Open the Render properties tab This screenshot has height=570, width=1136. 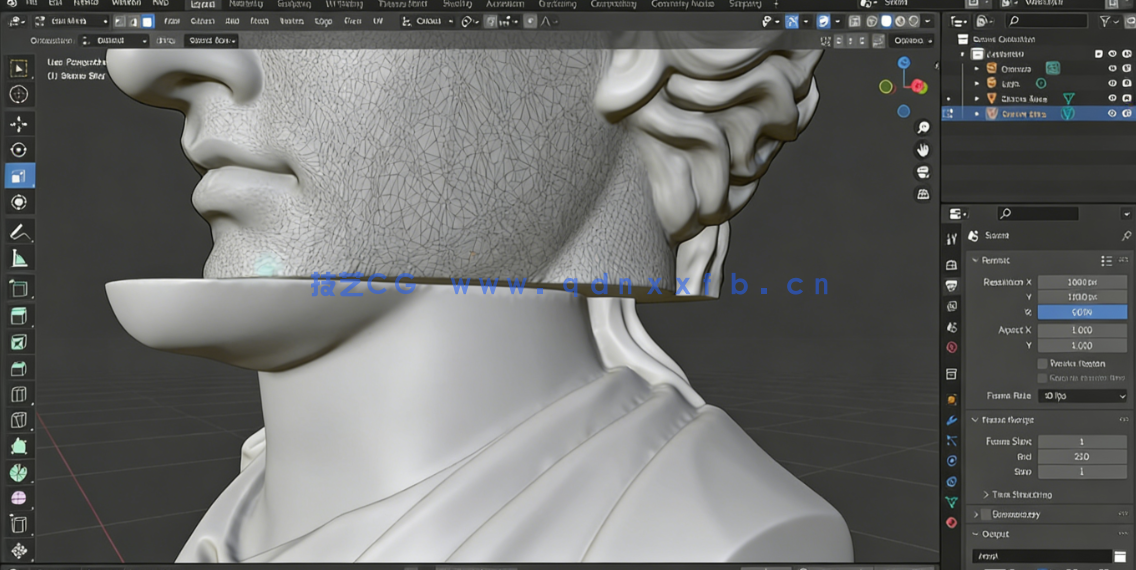click(x=952, y=265)
